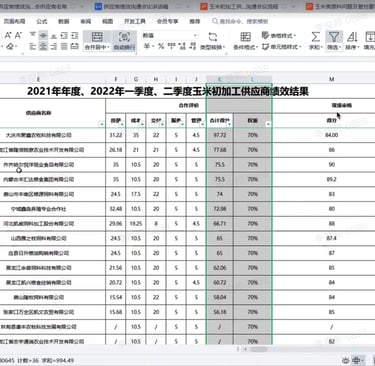The image size is (375, 366).
Task: Click the 填充 fill icon
Action: [370, 37]
